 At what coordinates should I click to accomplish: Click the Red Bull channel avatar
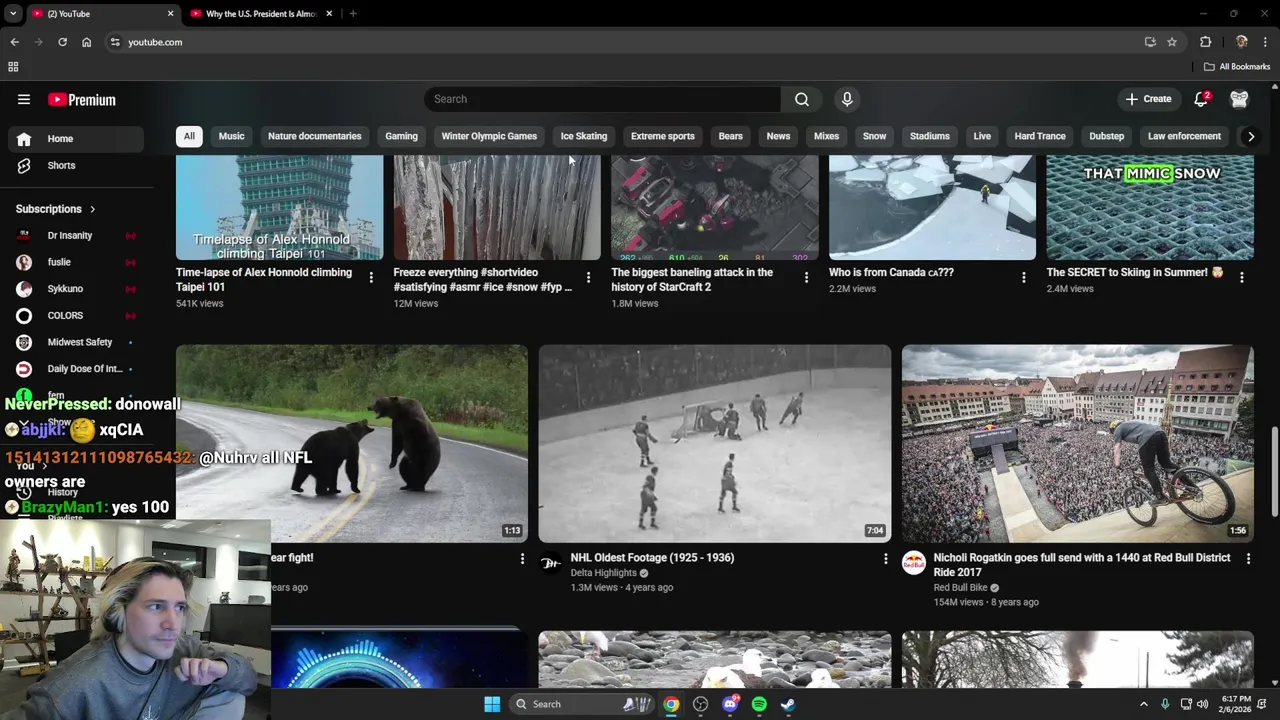tap(913, 563)
